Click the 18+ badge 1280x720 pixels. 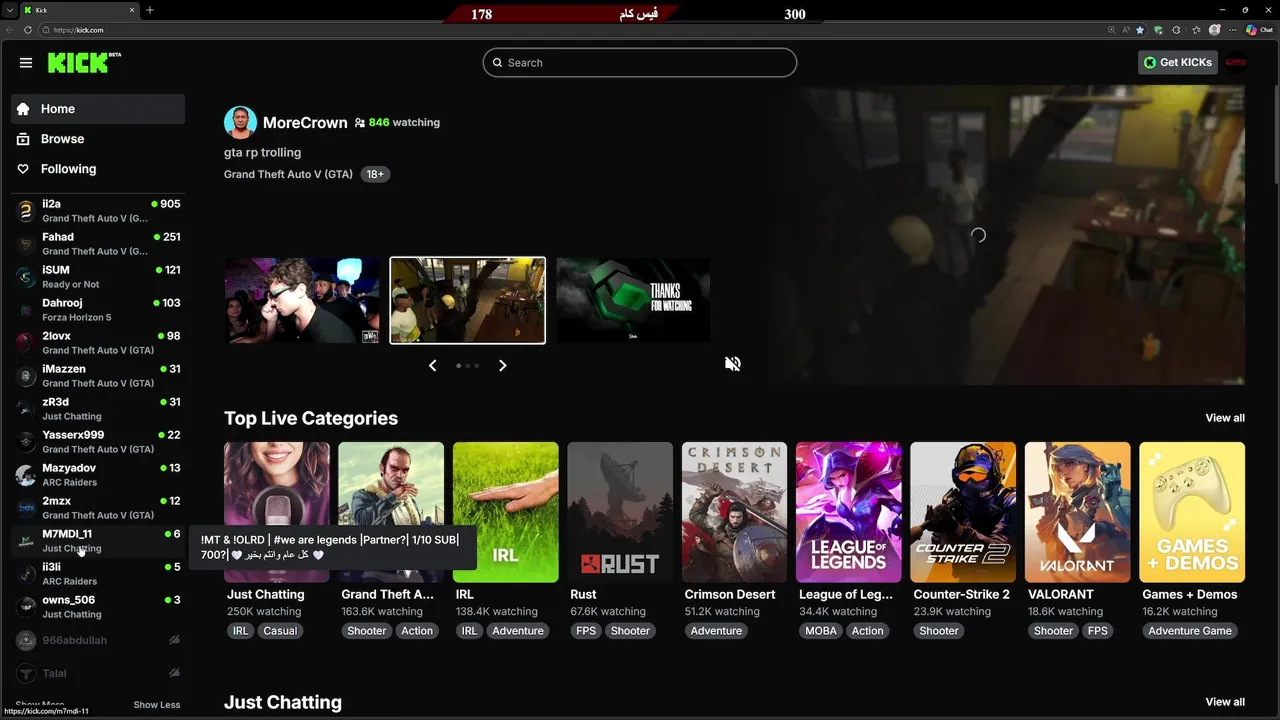click(x=375, y=174)
